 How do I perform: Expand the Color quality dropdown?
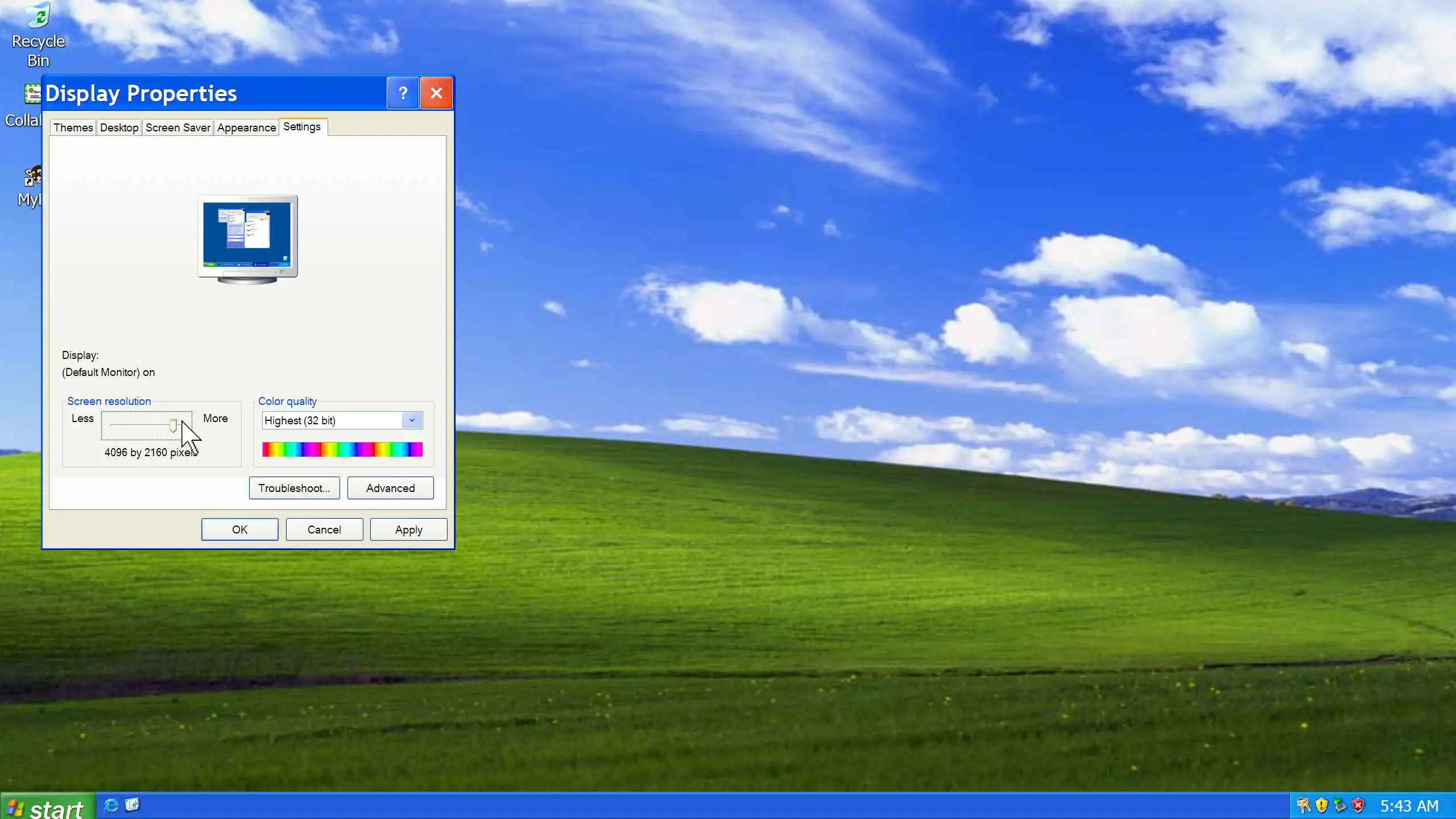(x=412, y=420)
